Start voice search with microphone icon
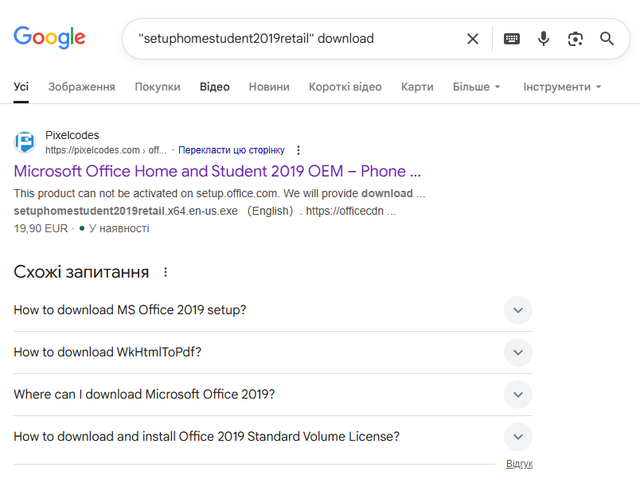This screenshot has height=478, width=640. coord(543,39)
